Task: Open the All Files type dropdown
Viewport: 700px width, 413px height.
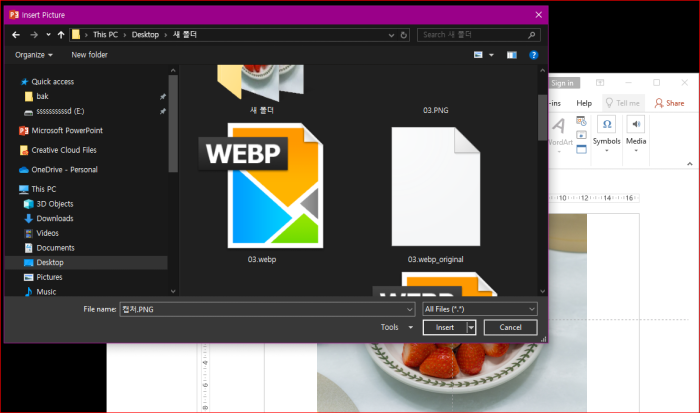Action: [x=480, y=309]
